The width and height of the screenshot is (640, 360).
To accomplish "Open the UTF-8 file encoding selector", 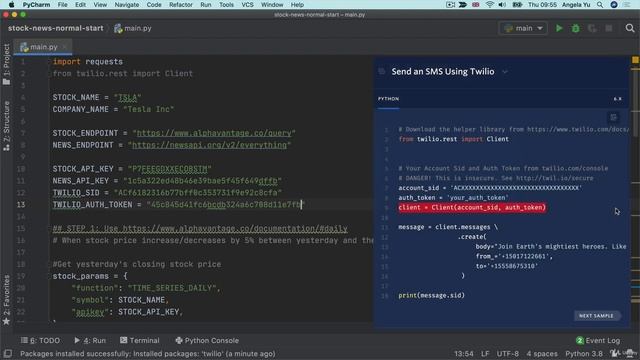I will point(507,353).
